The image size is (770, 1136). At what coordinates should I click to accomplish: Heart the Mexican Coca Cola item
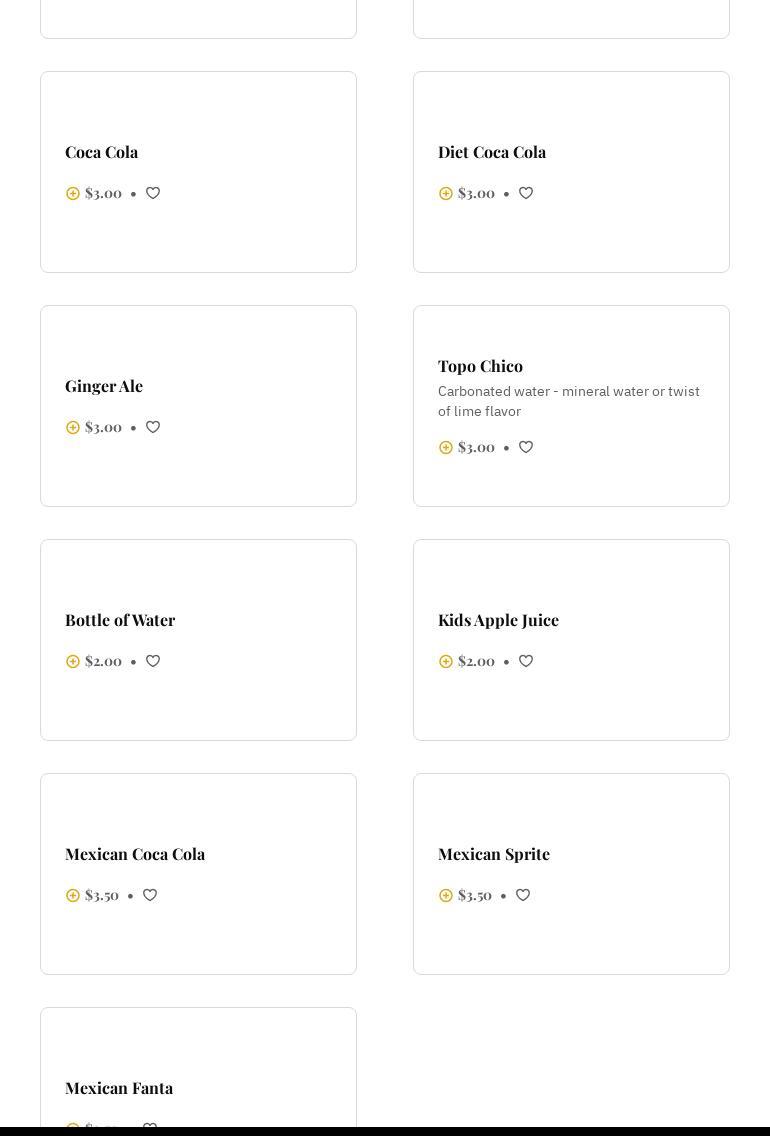(150, 895)
